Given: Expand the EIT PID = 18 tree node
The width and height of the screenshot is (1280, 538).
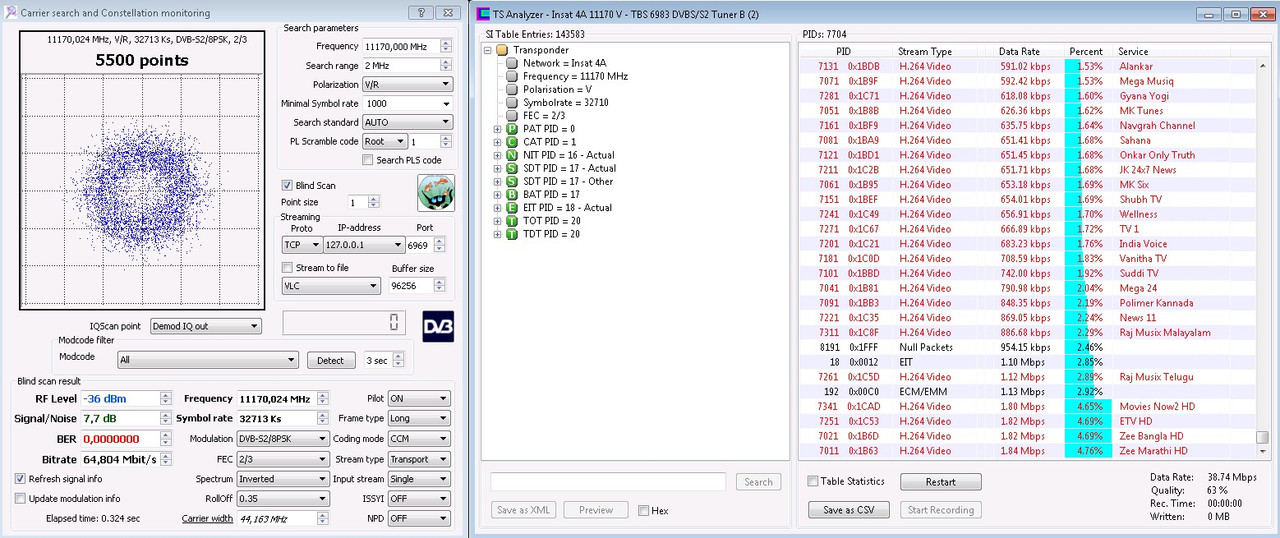Looking at the screenshot, I should point(498,207).
